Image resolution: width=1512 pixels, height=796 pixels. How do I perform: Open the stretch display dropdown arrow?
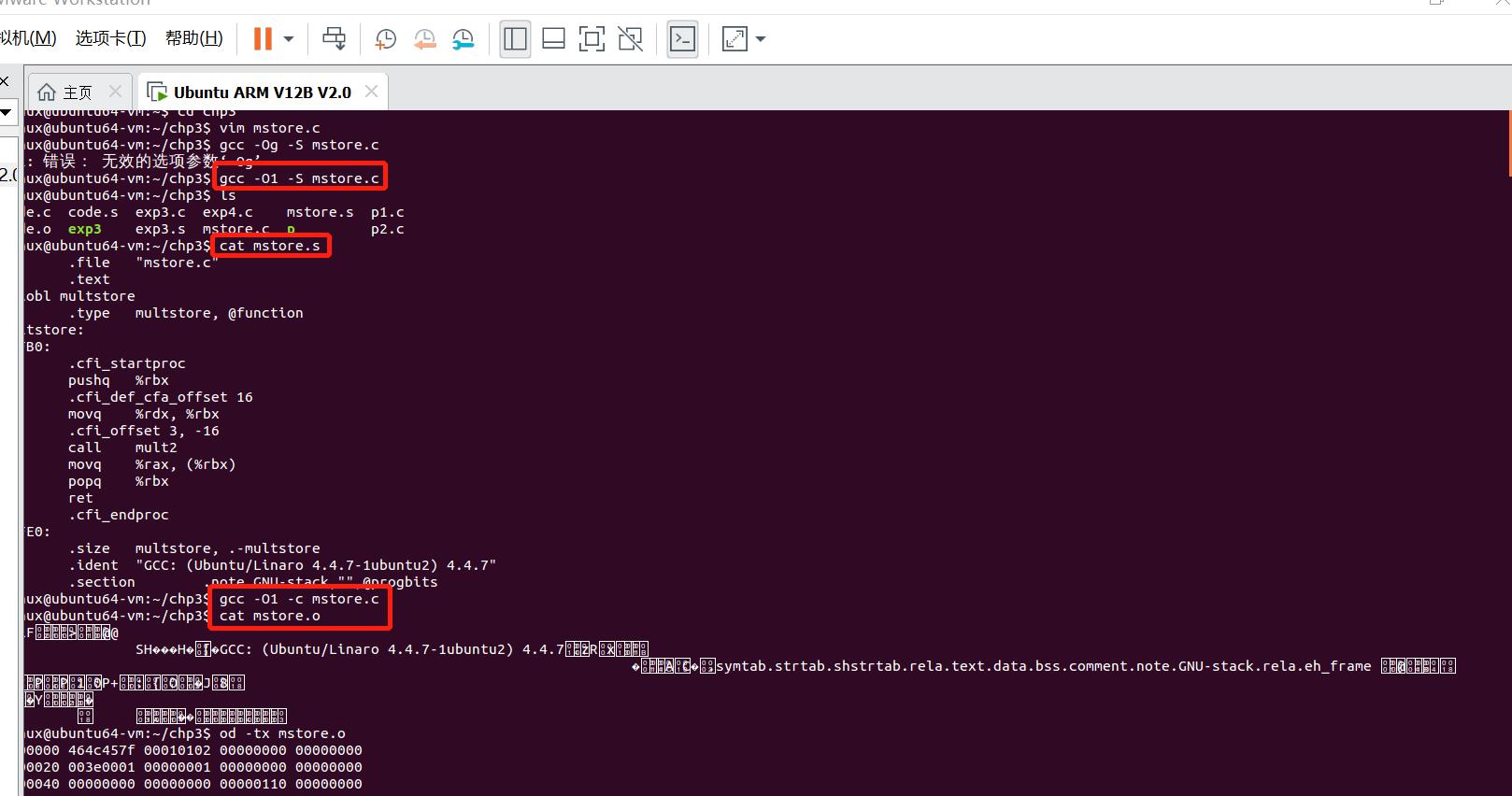click(761, 39)
